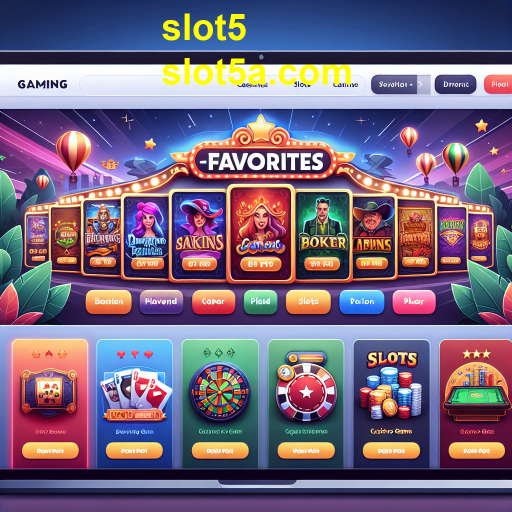The width and height of the screenshot is (512, 512).
Task: Expand the arrow beside the header dropdown
Action: 422,84
